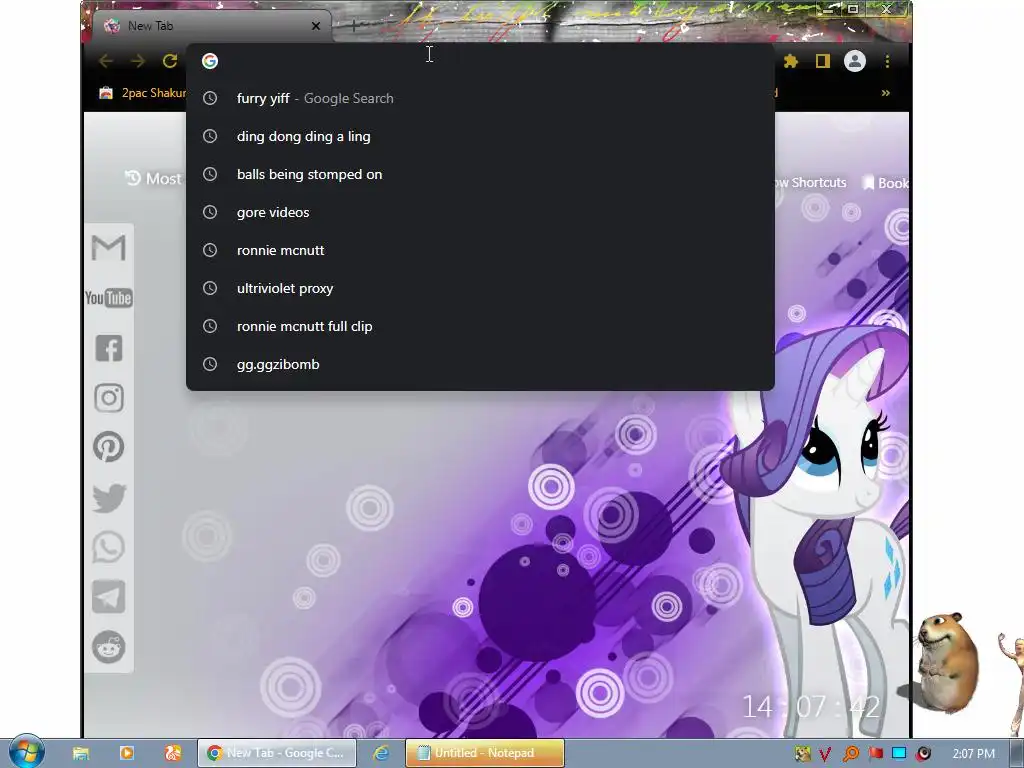Click the page clock display
This screenshot has height=768, width=1024.
pyautogui.click(x=811, y=707)
